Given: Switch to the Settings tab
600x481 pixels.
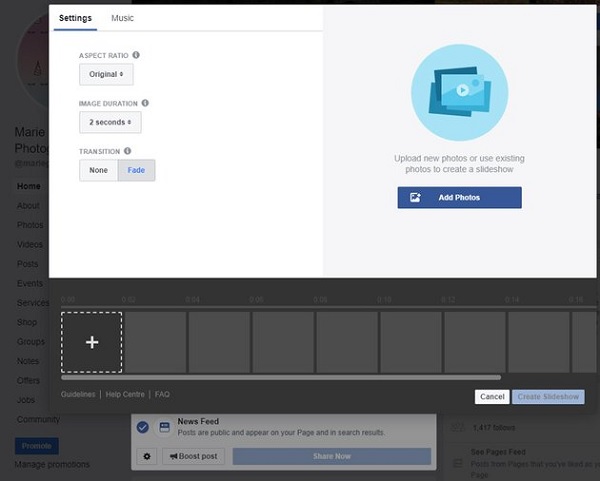Looking at the screenshot, I should tap(75, 18).
